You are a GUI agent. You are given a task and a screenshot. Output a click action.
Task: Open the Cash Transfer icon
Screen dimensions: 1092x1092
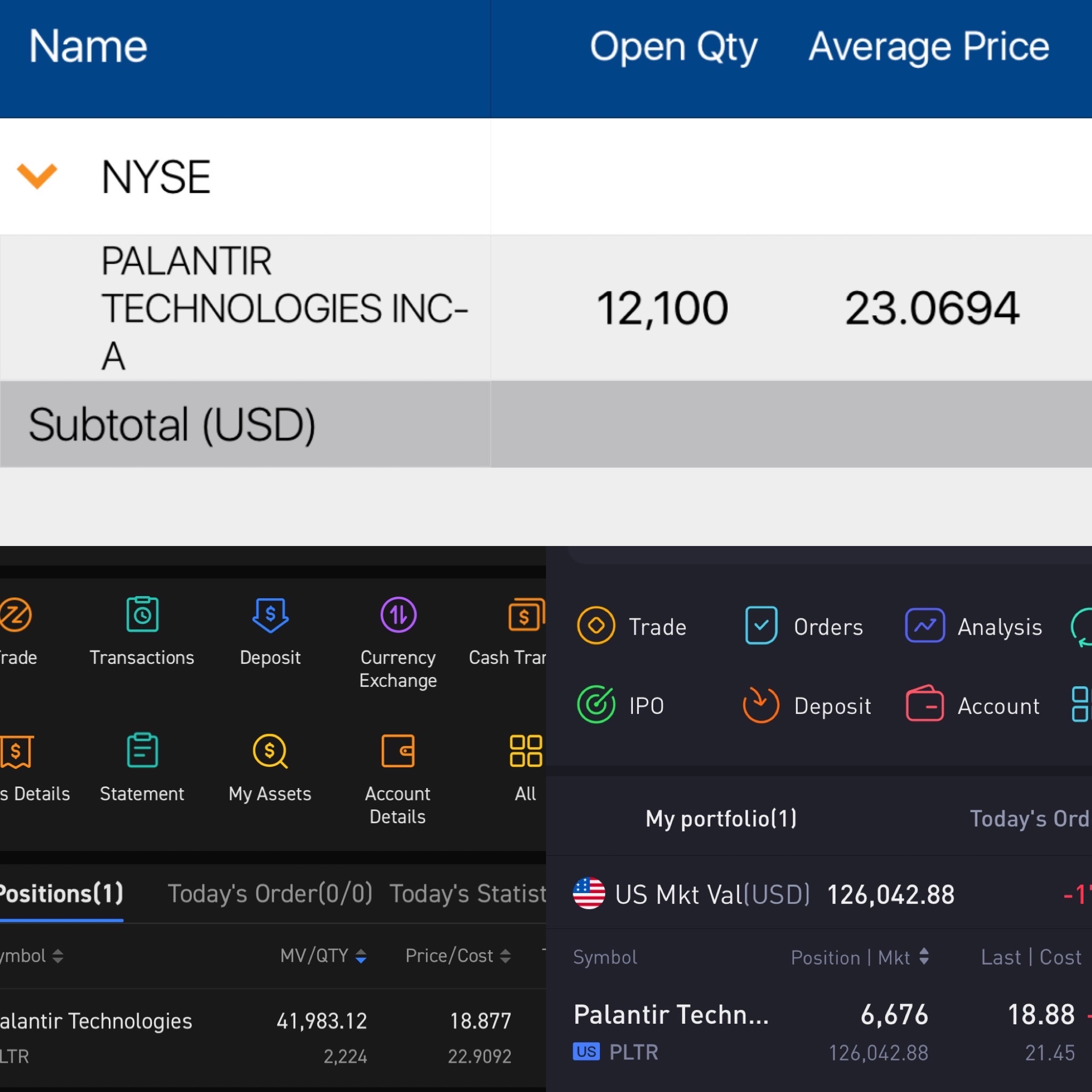pyautogui.click(x=526, y=614)
